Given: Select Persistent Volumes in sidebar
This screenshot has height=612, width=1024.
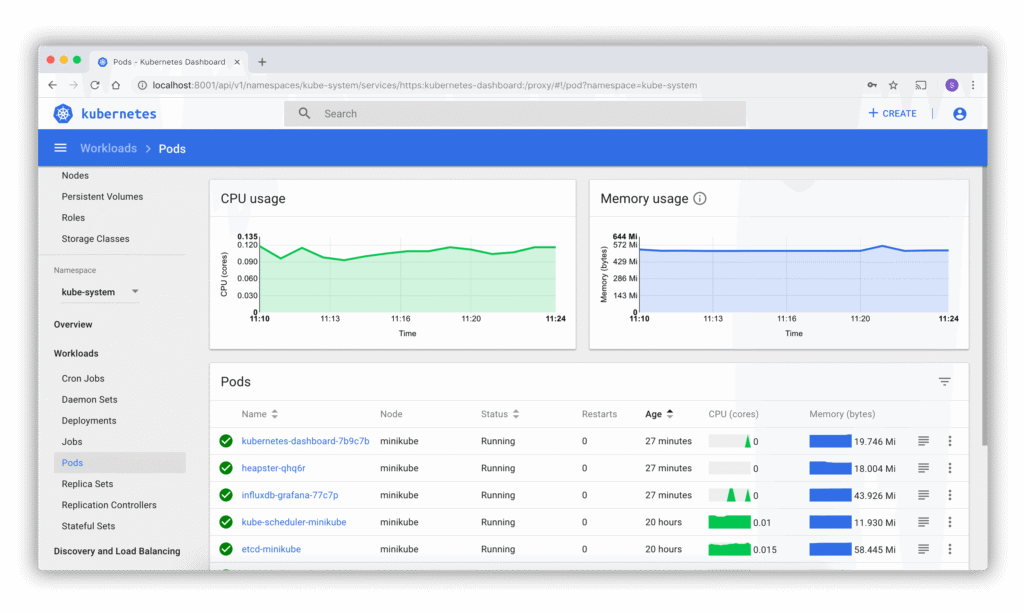Looking at the screenshot, I should pos(102,197).
